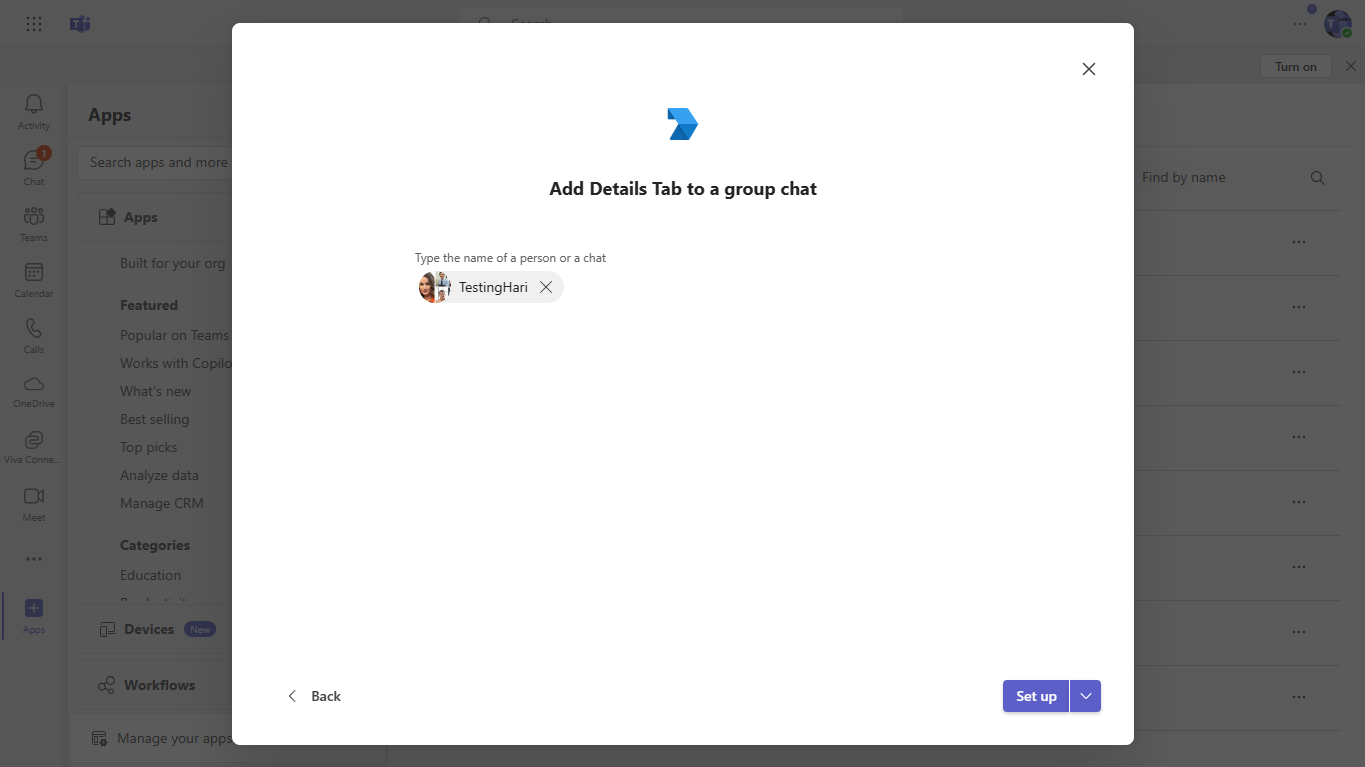Click the Devices icon

(107, 629)
